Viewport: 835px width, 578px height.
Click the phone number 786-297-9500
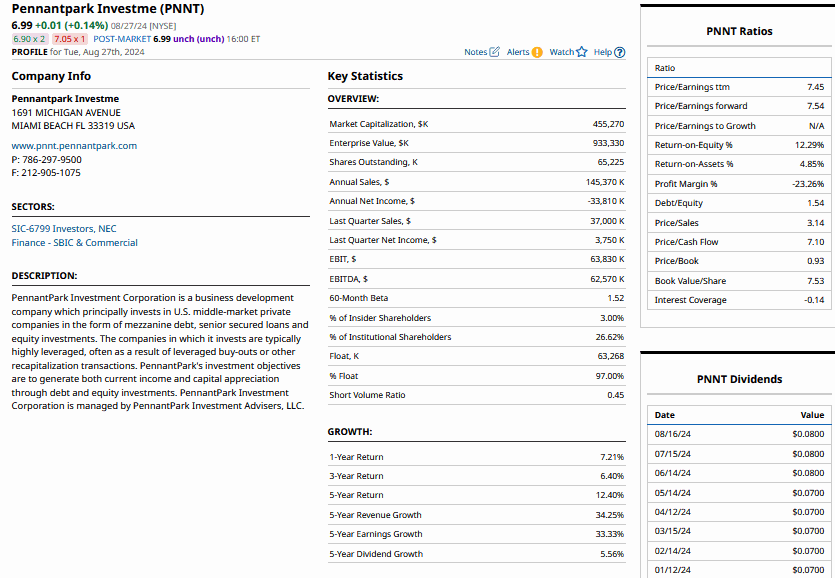tap(52, 160)
